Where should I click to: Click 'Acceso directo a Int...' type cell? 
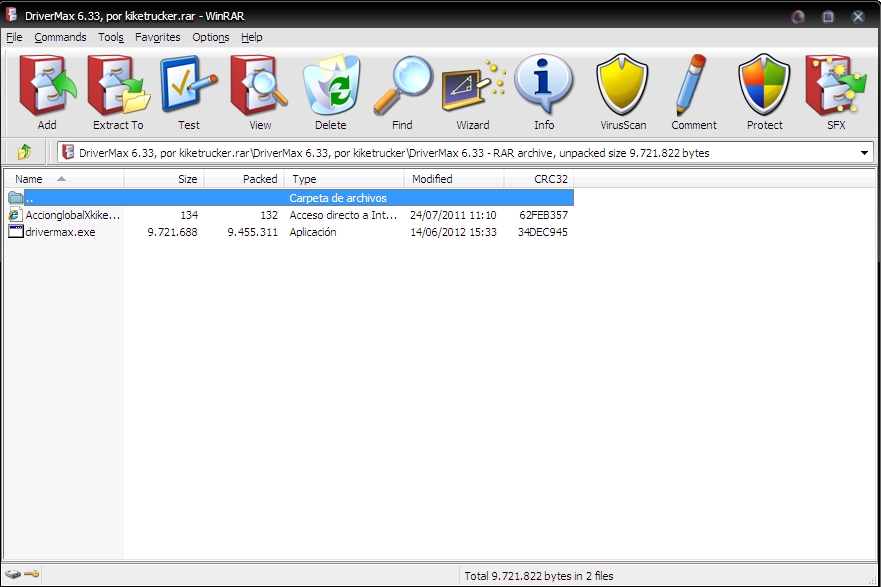pos(343,215)
